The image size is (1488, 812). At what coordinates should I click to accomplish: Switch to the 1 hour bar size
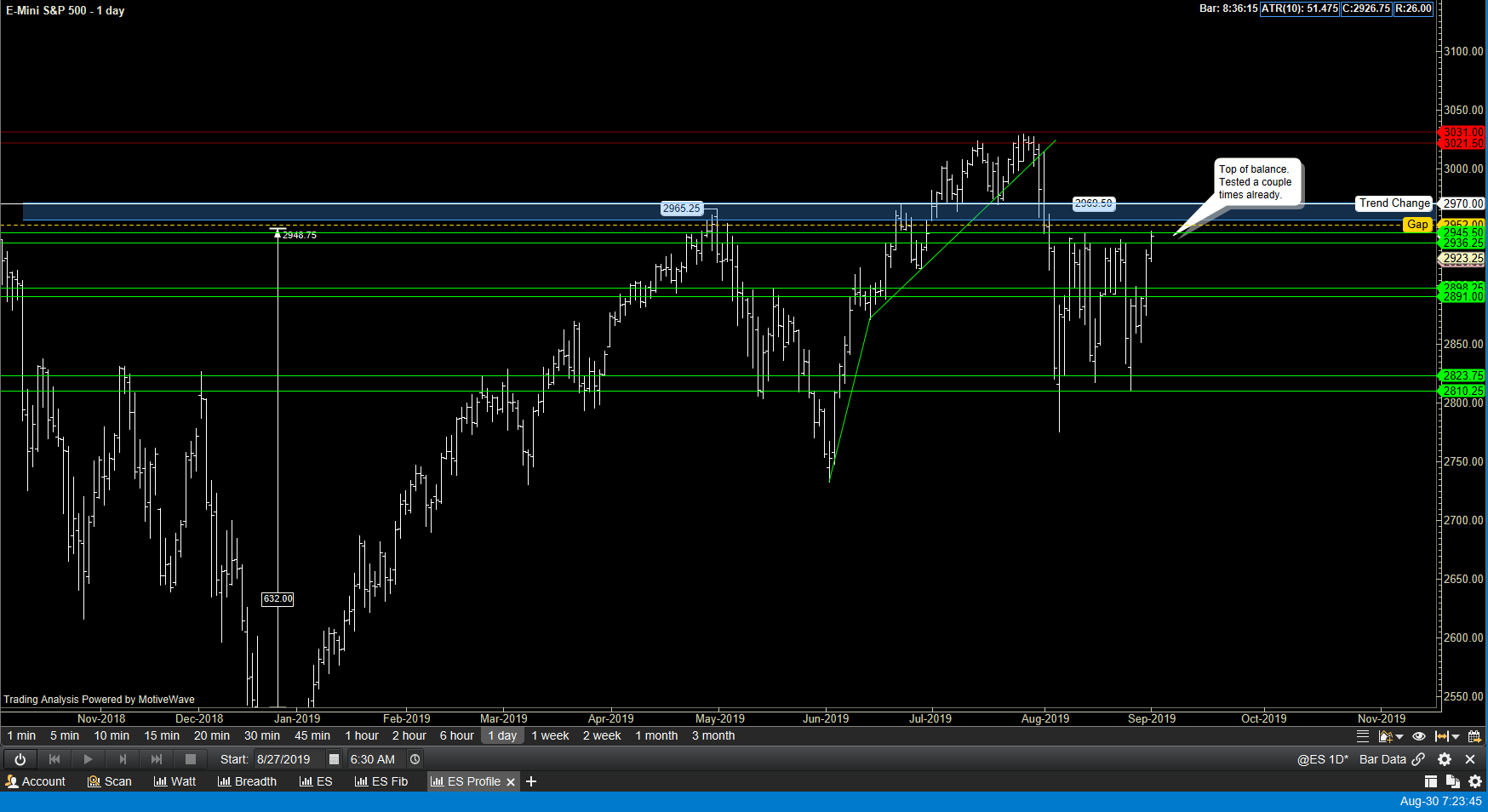(362, 736)
